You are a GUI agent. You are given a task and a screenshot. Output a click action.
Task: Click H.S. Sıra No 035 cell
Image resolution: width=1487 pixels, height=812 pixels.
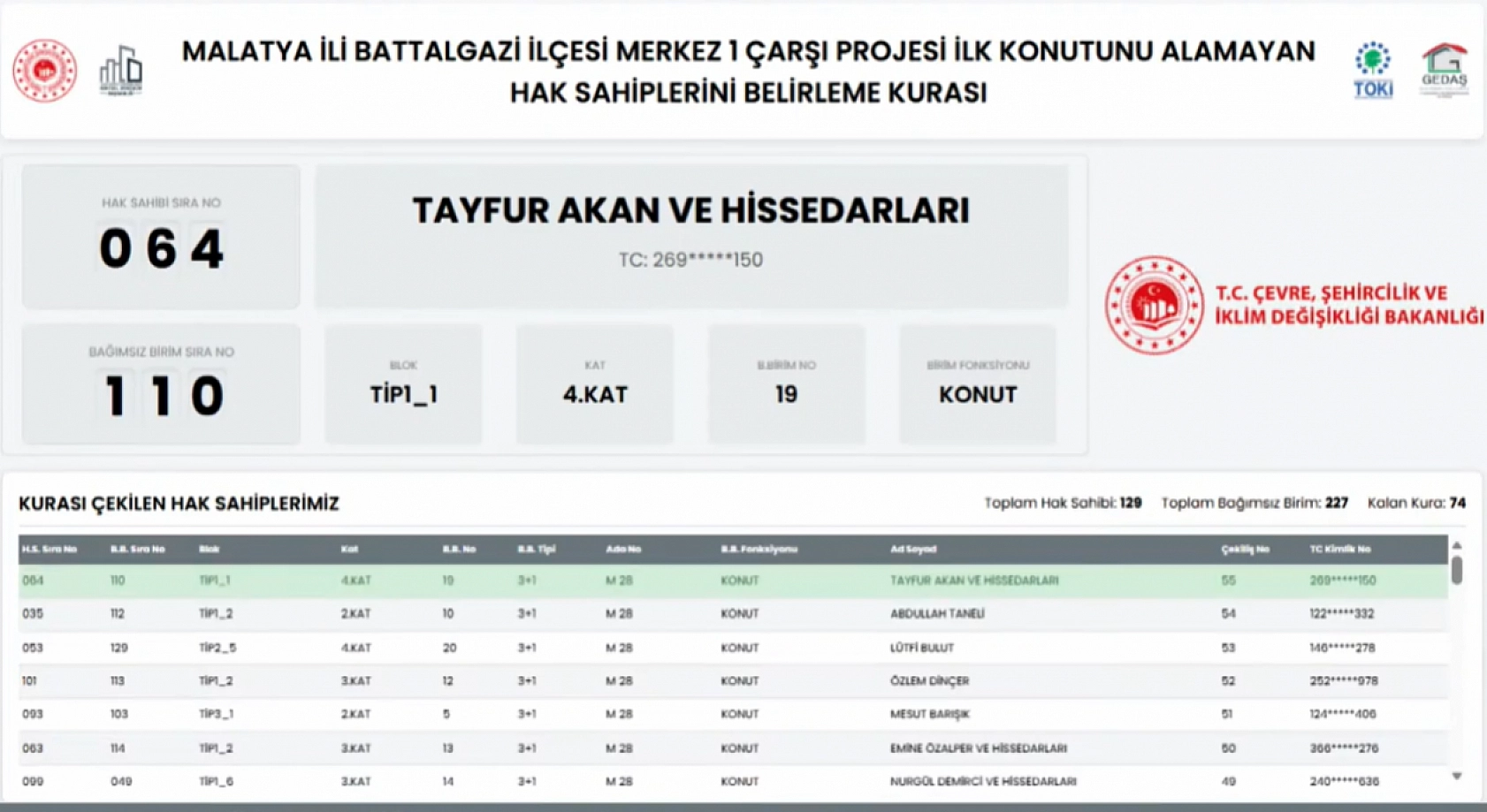tap(33, 613)
